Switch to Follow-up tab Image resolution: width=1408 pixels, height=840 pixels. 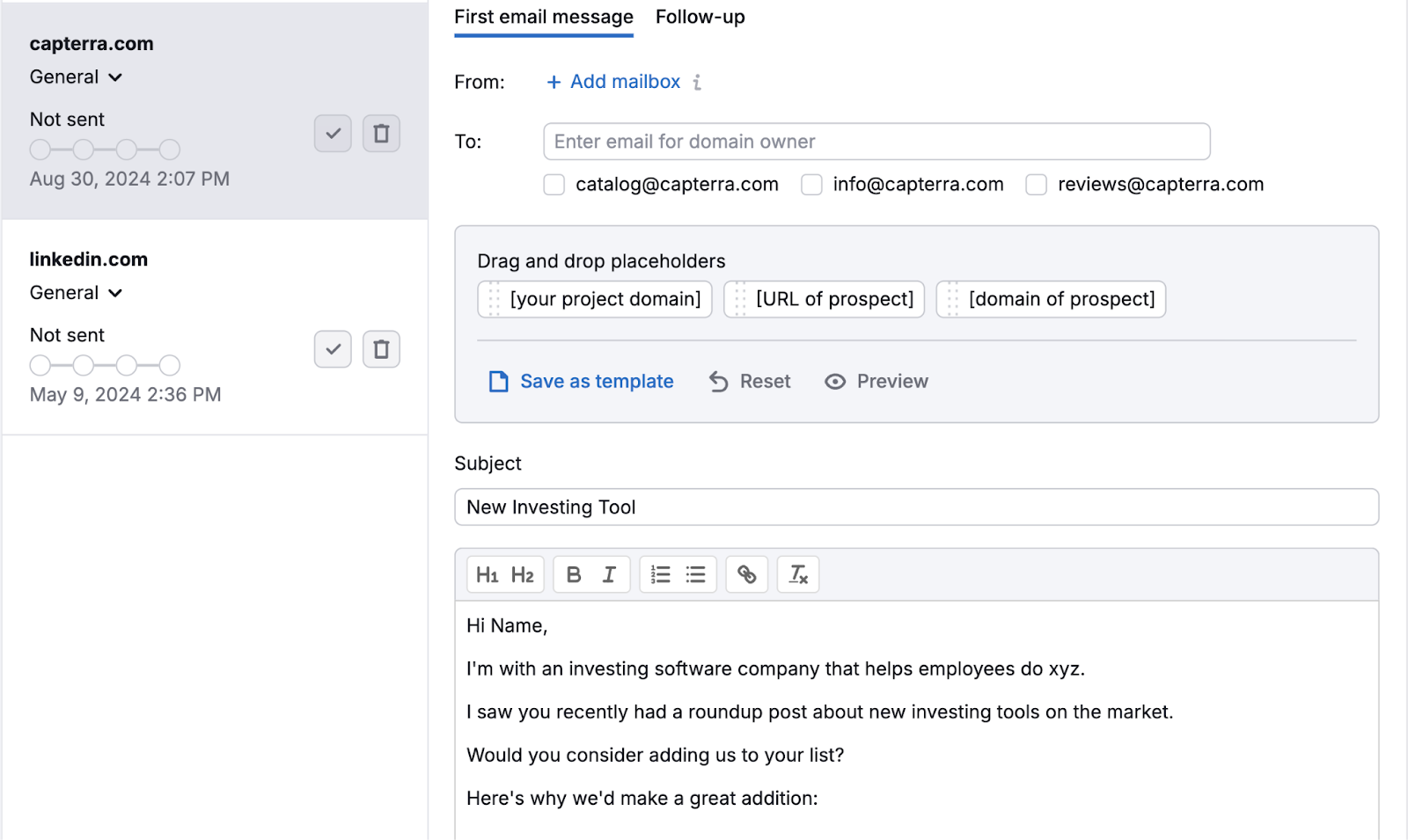pyautogui.click(x=700, y=18)
